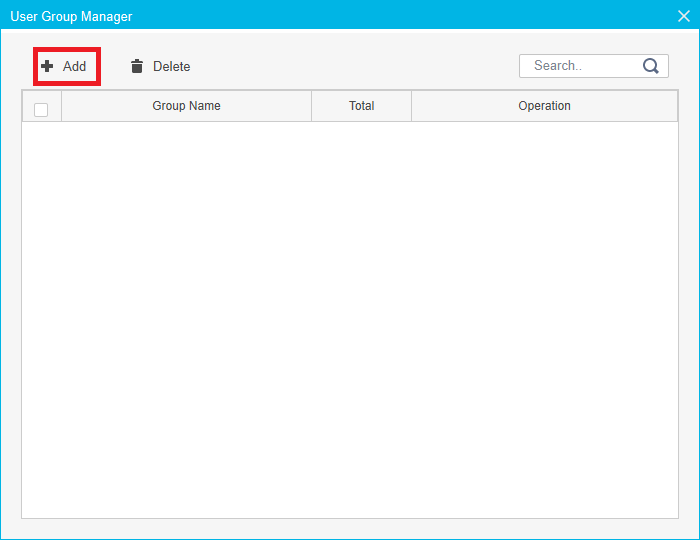
Task: Click the blank row area beneath Operation header
Action: click(x=544, y=140)
